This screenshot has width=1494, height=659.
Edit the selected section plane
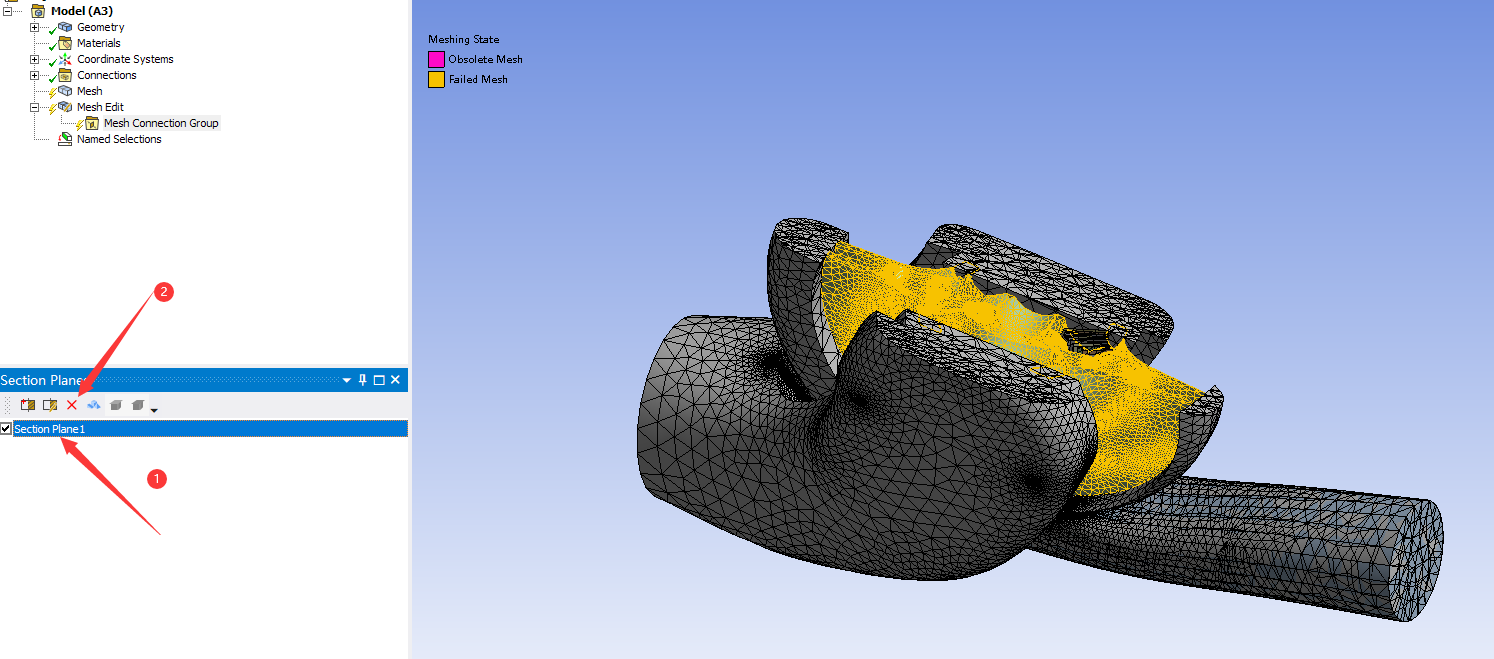click(49, 405)
